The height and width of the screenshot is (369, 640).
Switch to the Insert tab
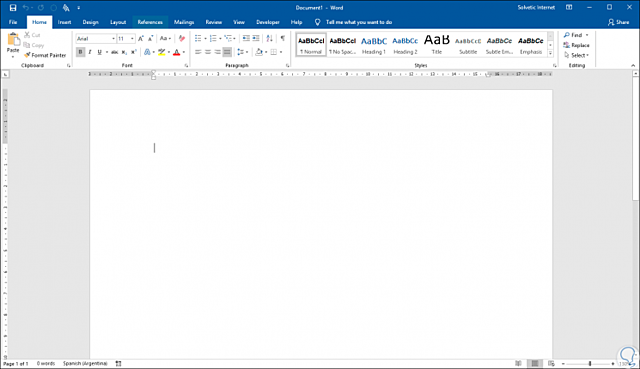[64, 22]
